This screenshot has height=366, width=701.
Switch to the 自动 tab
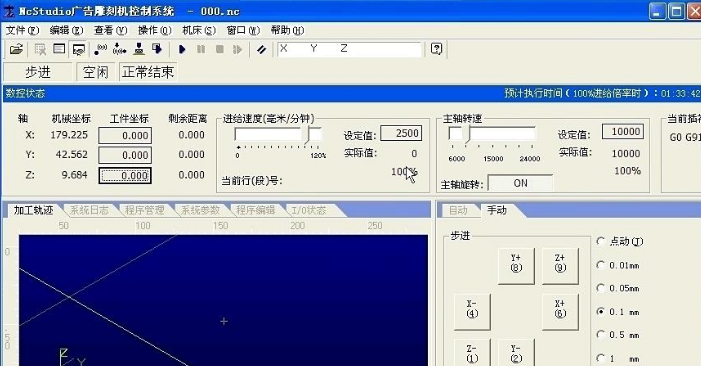(458, 210)
